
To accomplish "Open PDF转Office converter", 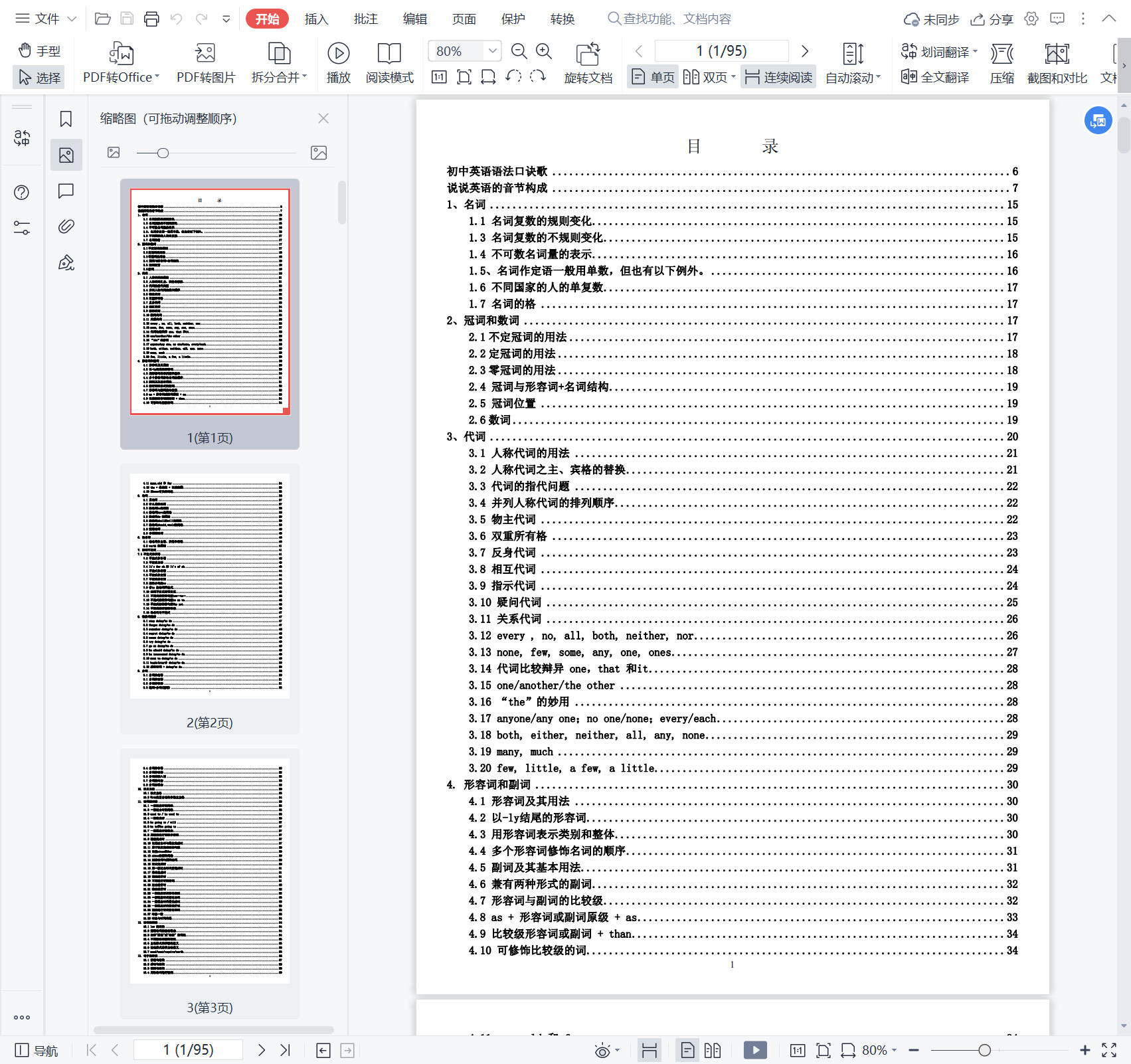I will [x=121, y=63].
